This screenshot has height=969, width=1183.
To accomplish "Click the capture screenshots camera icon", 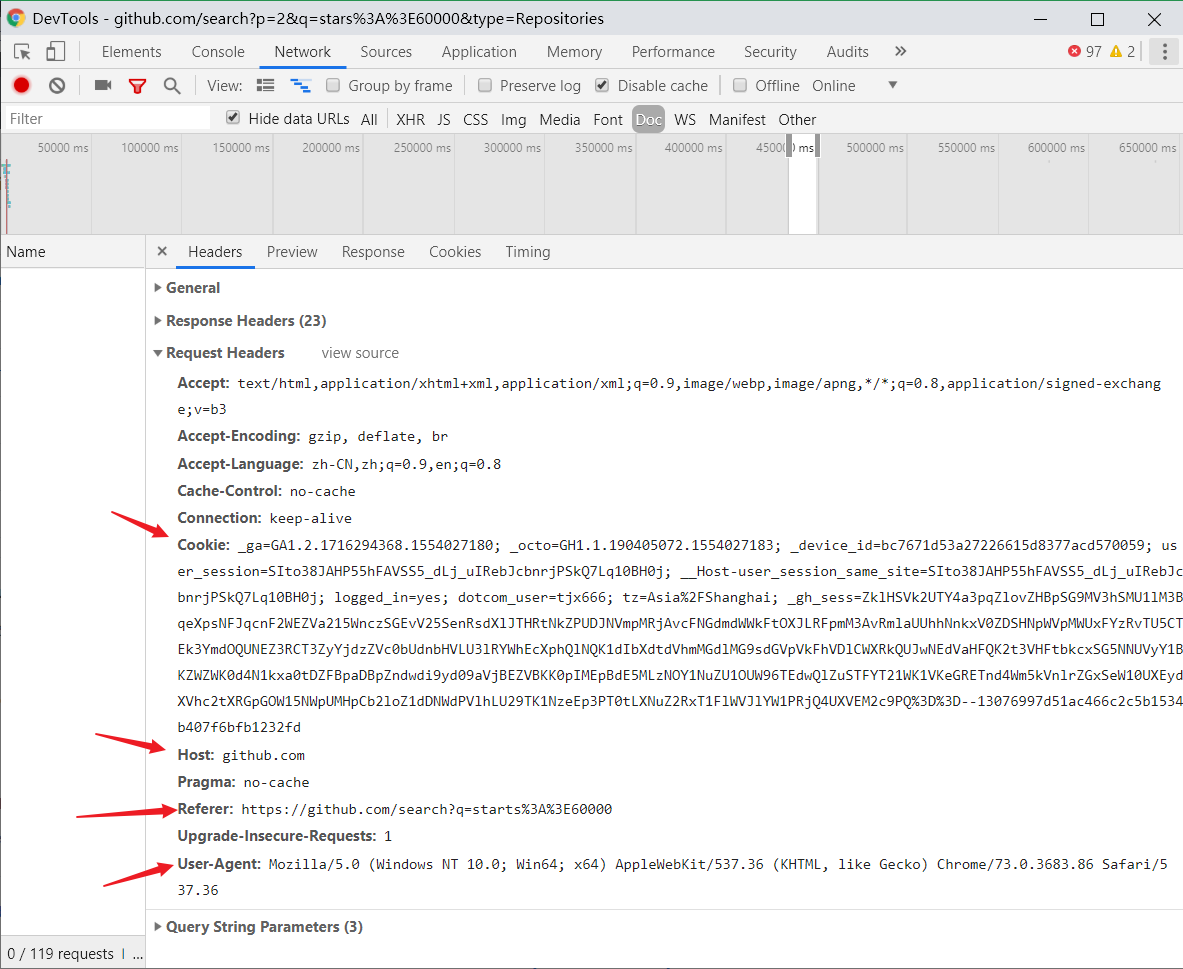I will 103,85.
